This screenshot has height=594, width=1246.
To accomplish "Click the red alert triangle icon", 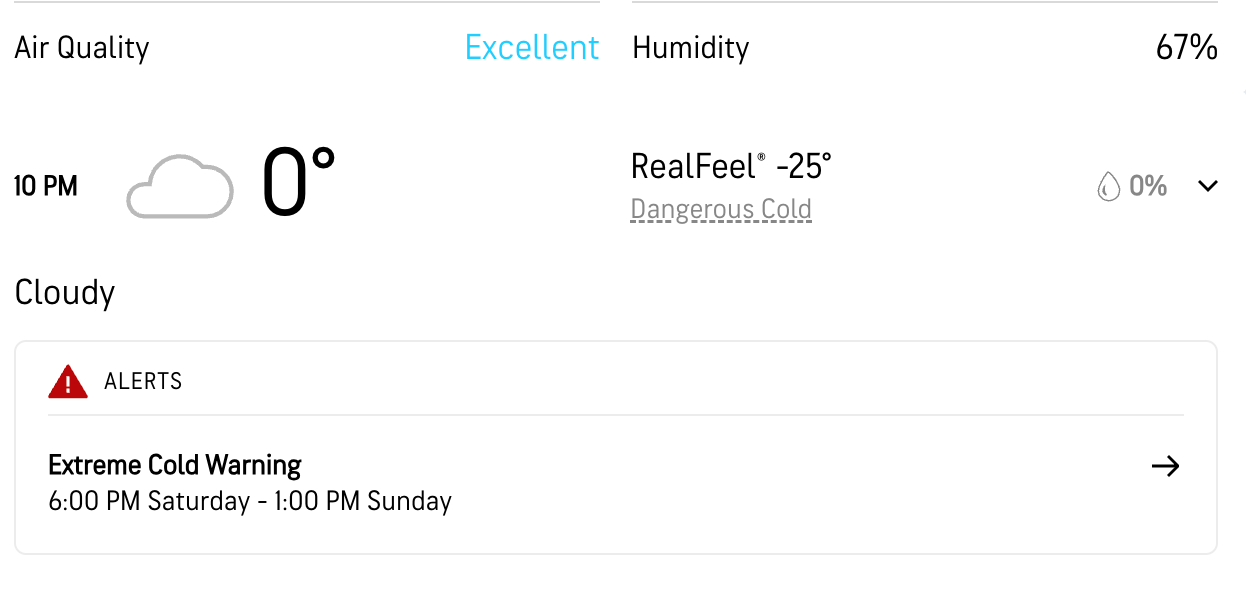I will [x=68, y=381].
